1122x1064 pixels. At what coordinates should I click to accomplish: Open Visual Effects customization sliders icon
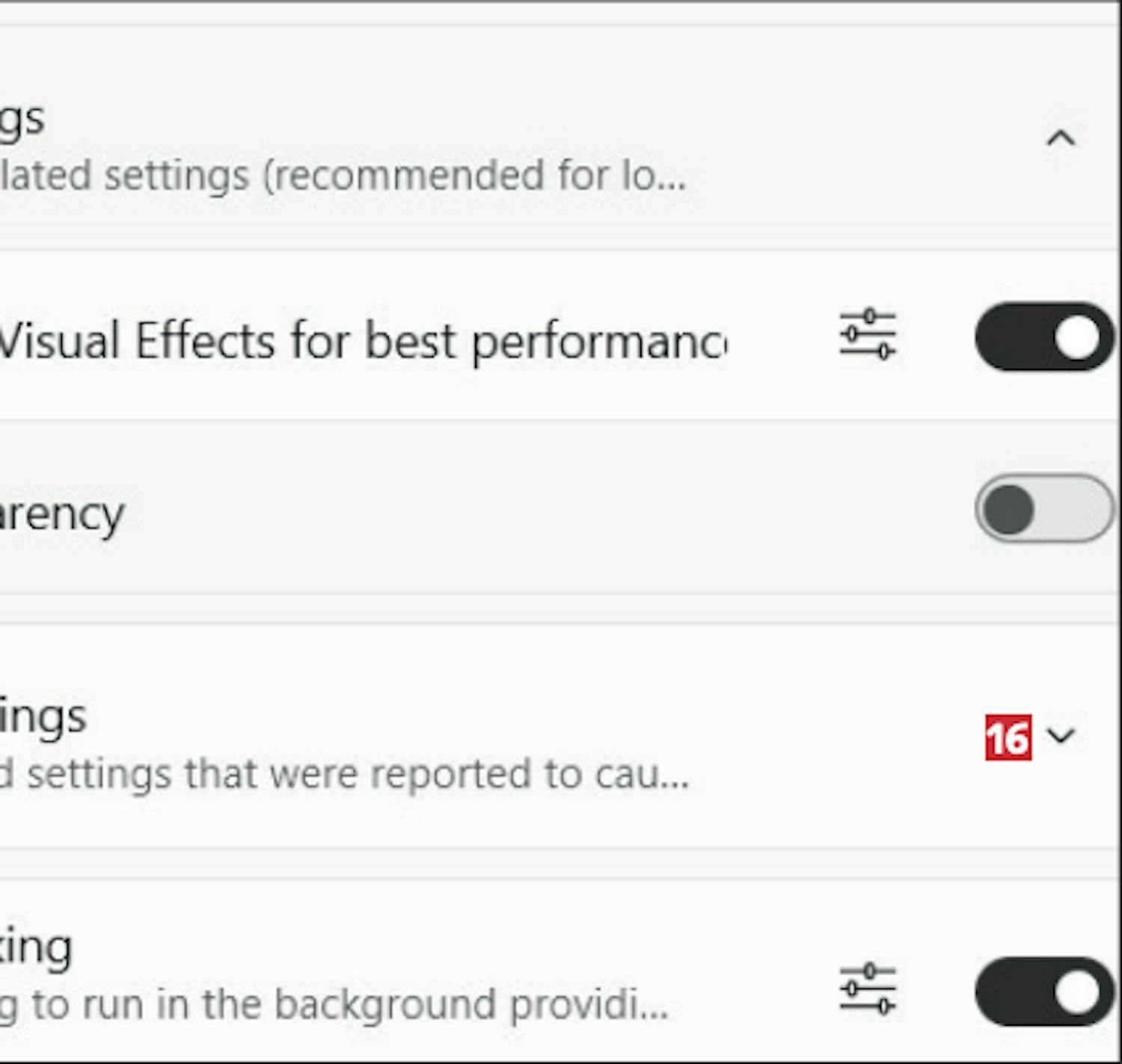coord(867,334)
